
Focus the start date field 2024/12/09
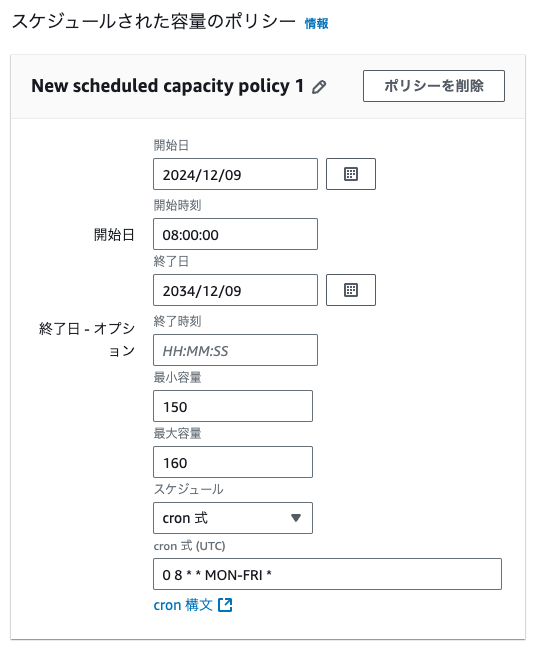(x=235, y=174)
